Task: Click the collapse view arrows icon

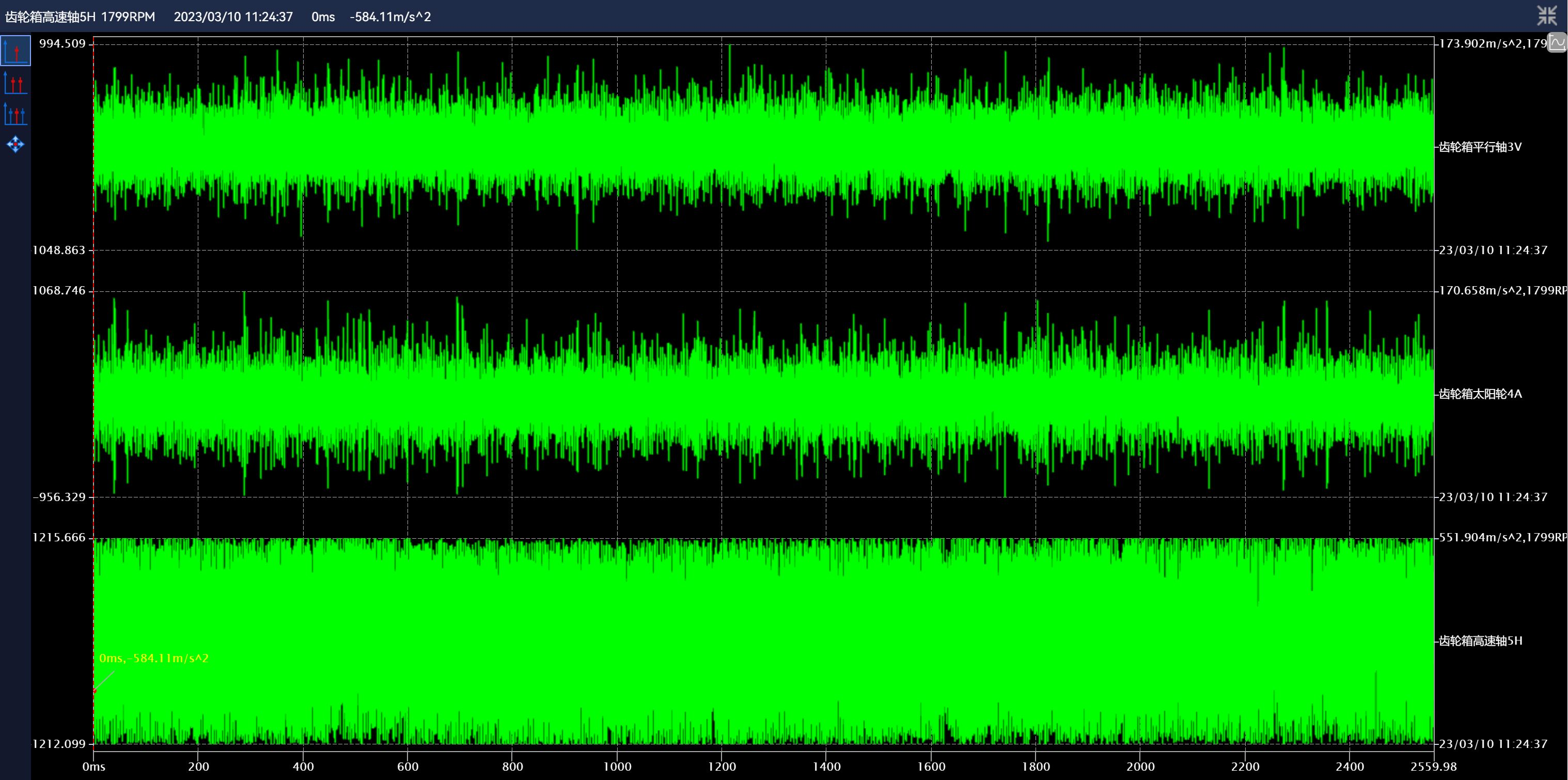Action: tap(1546, 16)
